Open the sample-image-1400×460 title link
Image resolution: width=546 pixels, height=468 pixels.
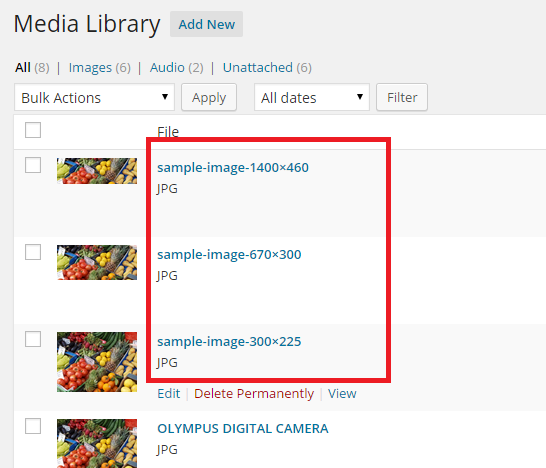pos(233,168)
